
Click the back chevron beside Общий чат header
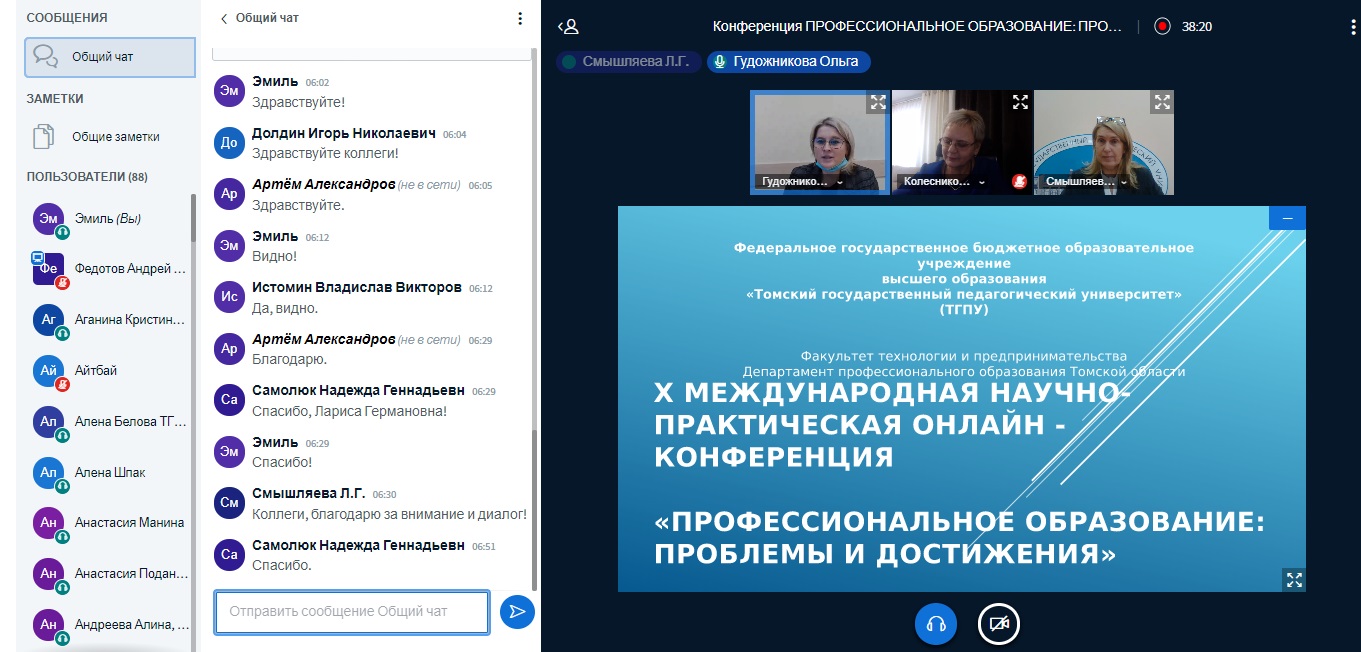click(224, 18)
